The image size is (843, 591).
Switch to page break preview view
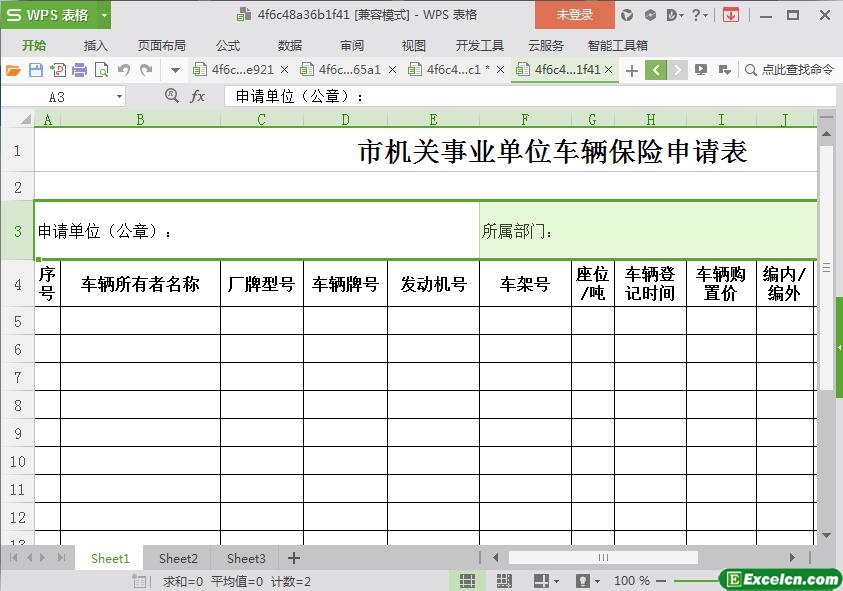point(504,581)
